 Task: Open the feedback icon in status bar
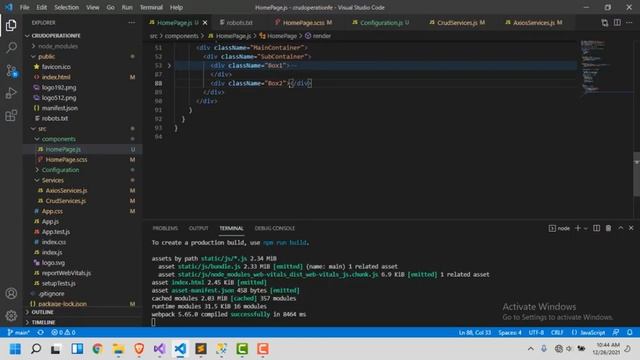616,333
